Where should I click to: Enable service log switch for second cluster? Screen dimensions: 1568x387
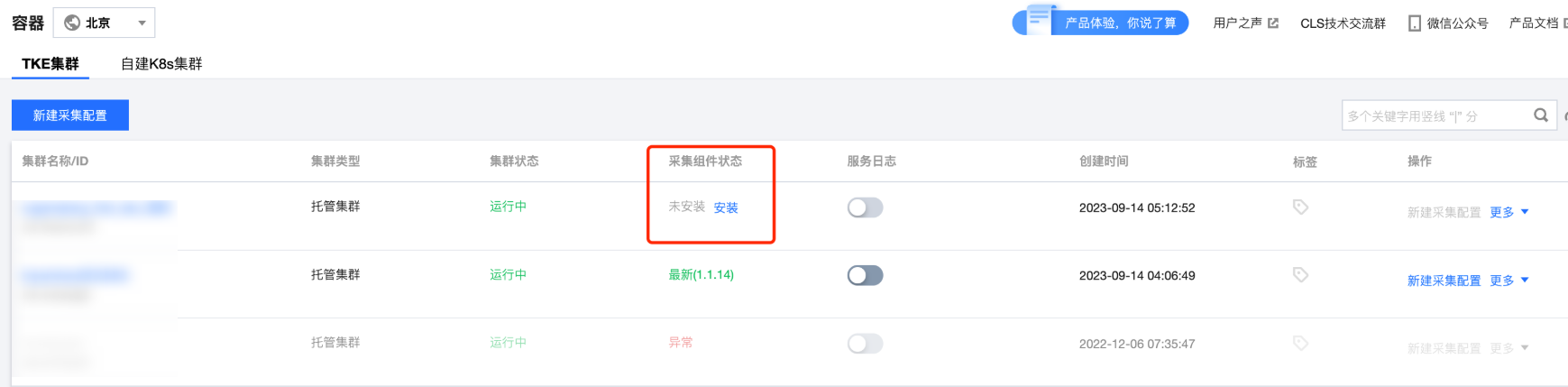click(865, 275)
